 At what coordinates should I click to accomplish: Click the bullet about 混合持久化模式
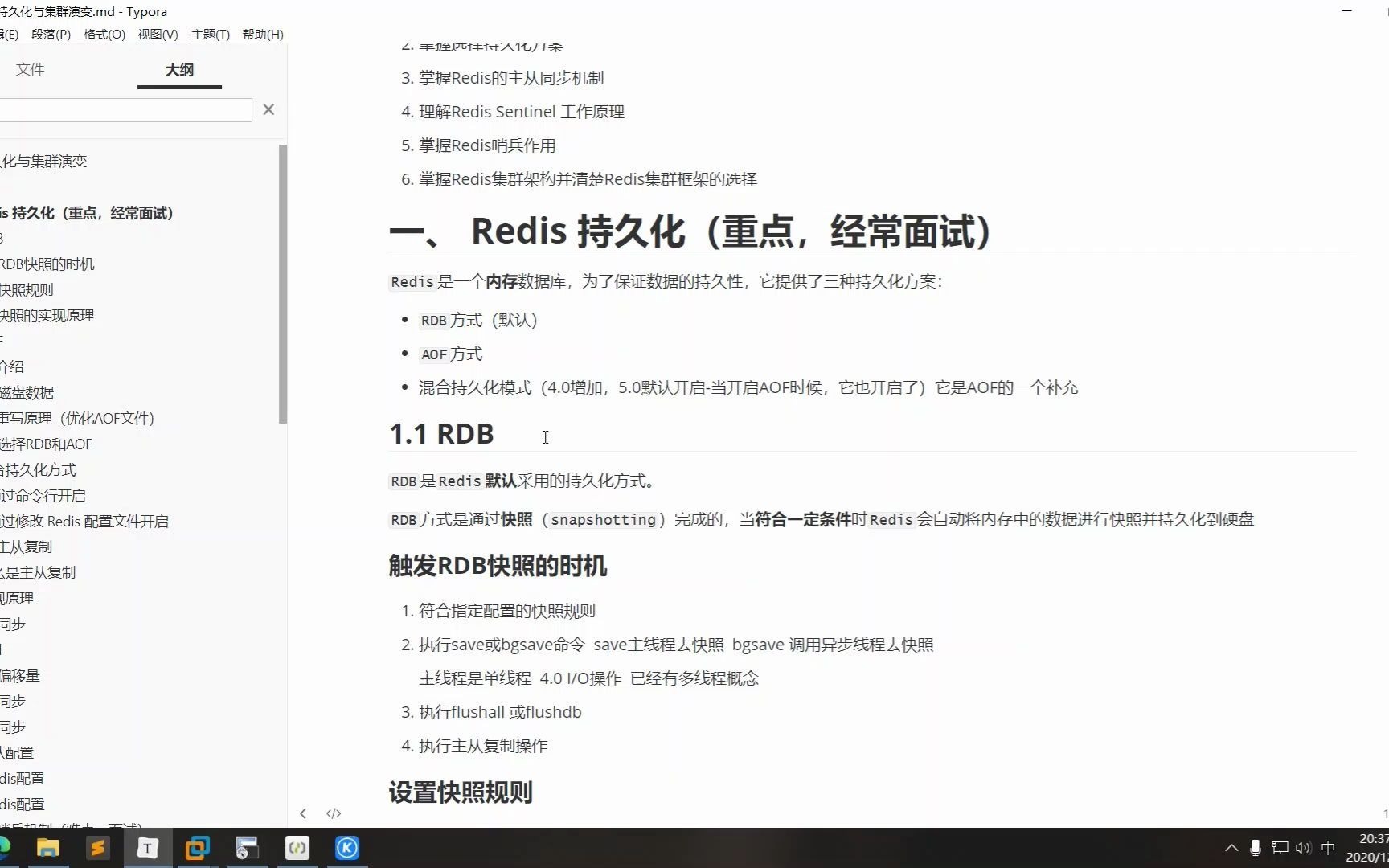tap(748, 388)
